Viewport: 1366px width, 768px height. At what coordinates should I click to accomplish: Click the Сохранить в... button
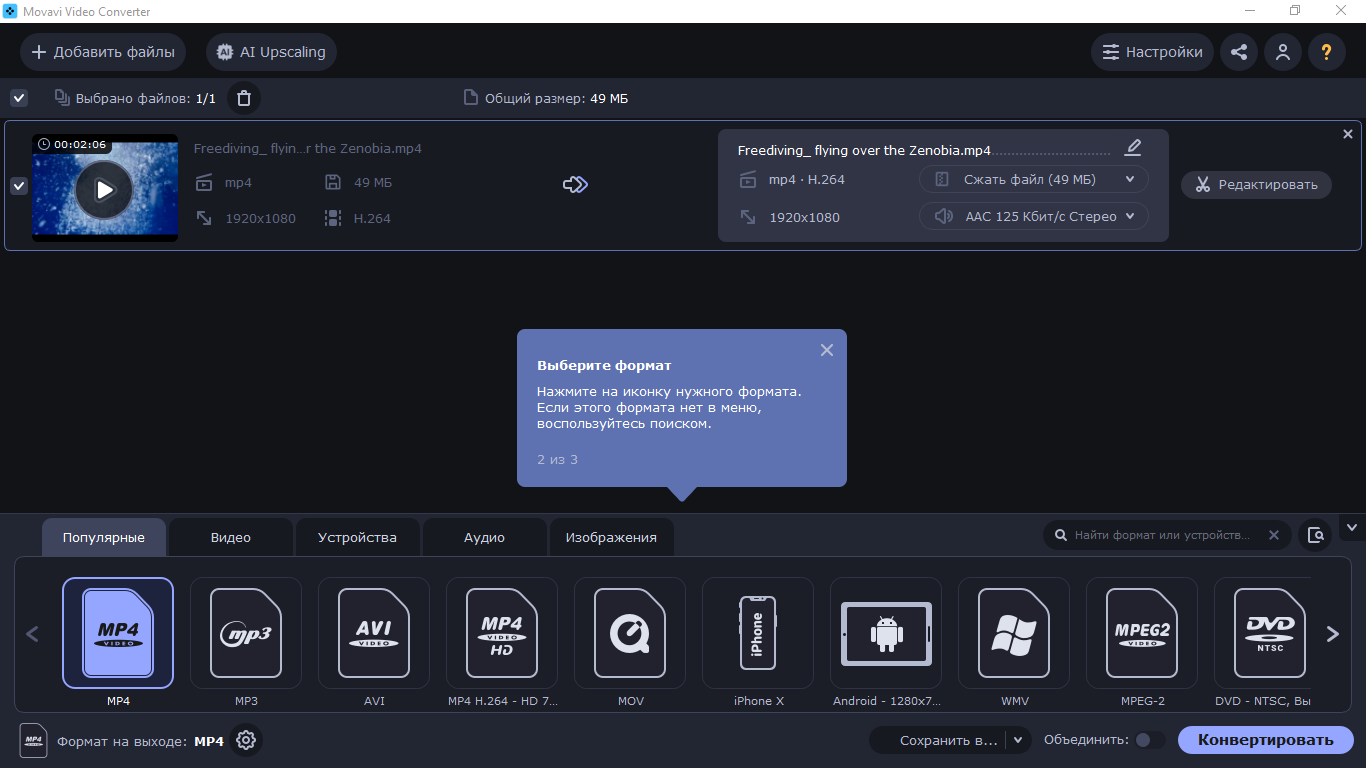pyautogui.click(x=937, y=741)
